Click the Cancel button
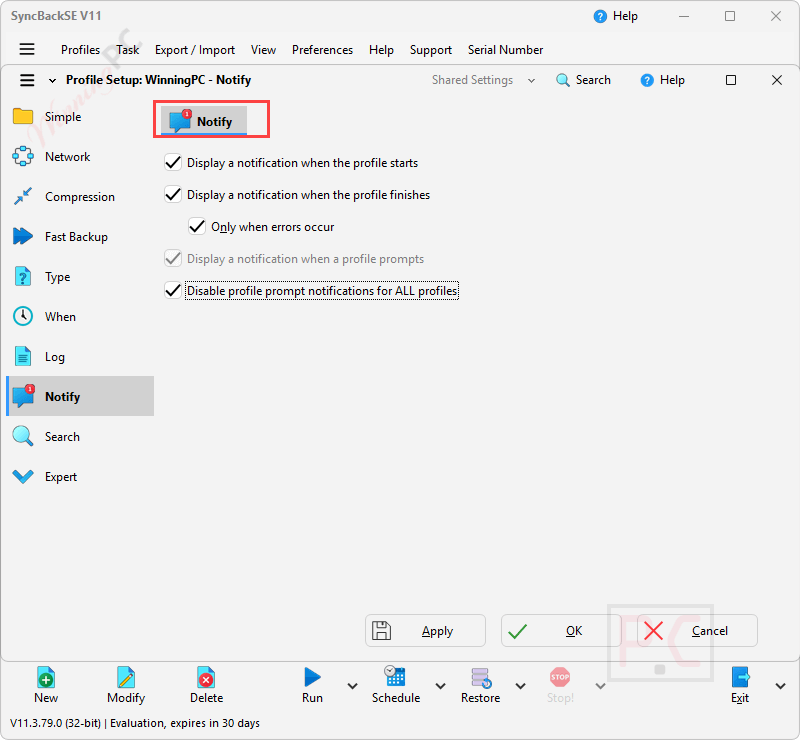Screen dimensions: 800x740 coord(697,631)
